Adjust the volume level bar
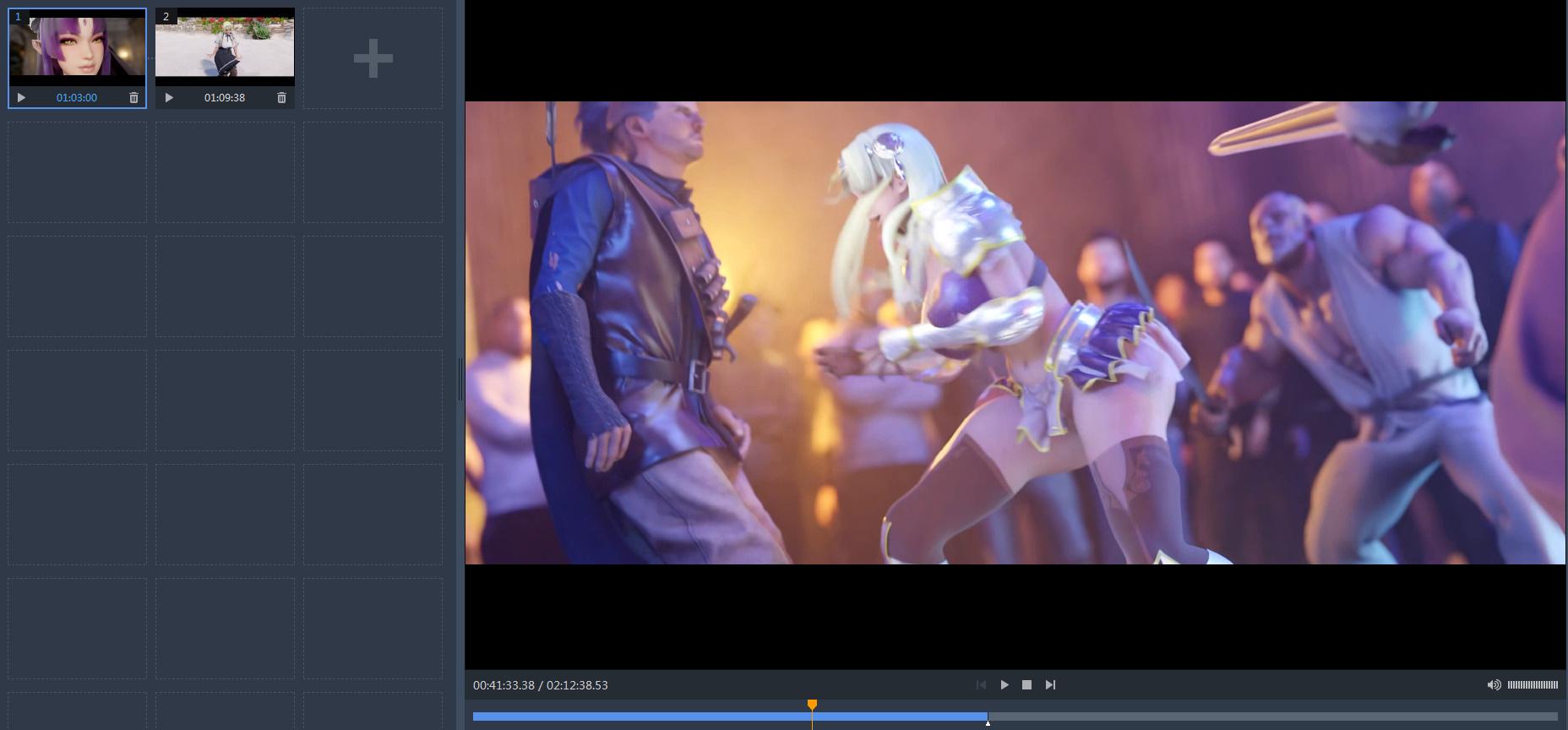Viewport: 1568px width, 730px height. point(1533,685)
